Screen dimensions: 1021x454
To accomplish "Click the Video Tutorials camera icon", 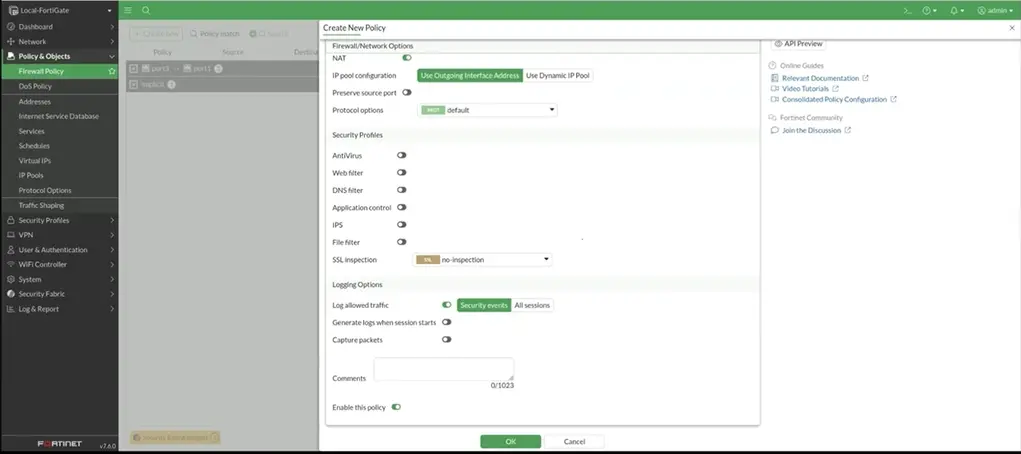I will (x=775, y=89).
